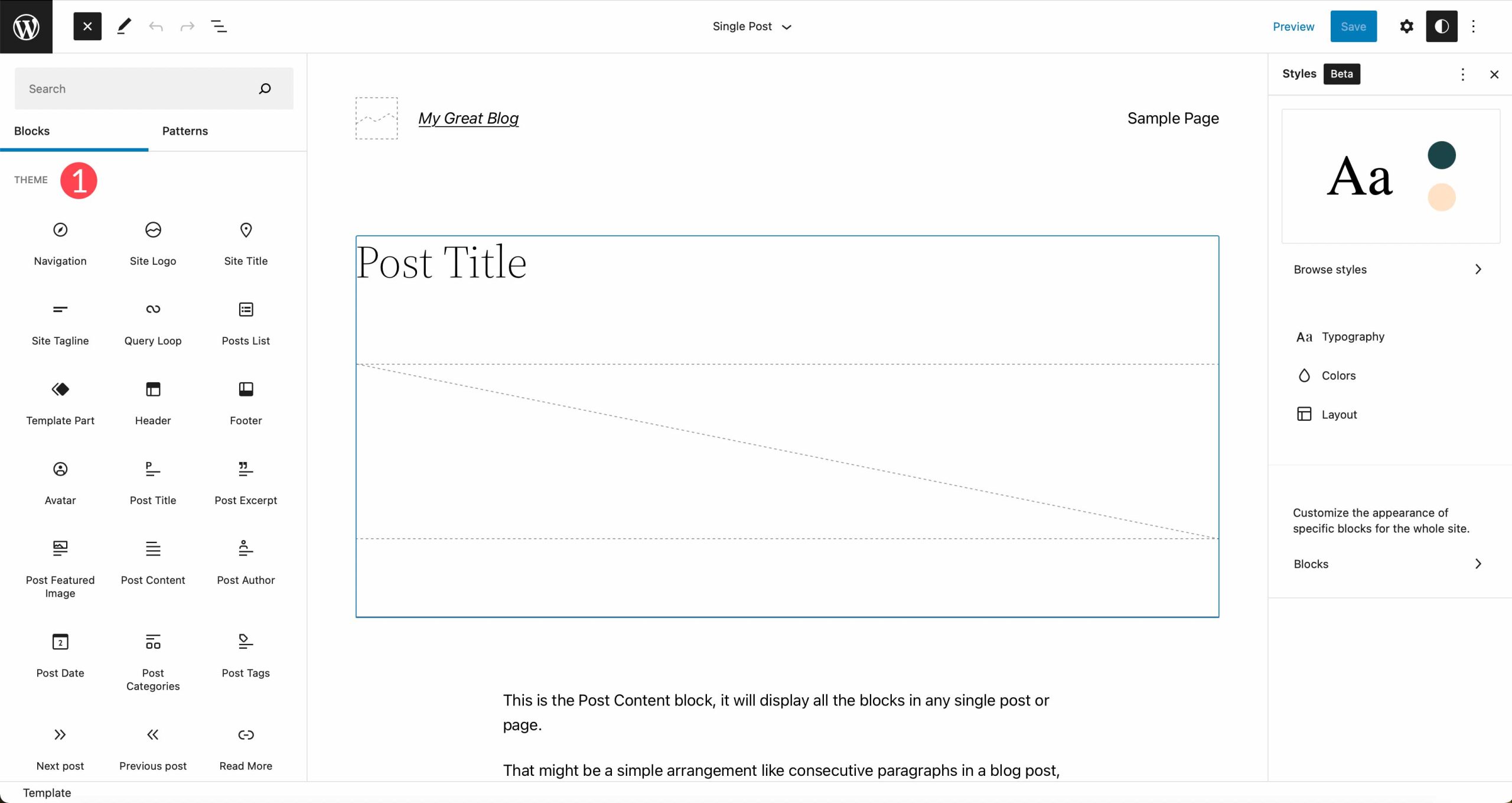Viewport: 1512px width, 803px height.
Task: Click the teal color swatch in Styles
Action: 1442,155
